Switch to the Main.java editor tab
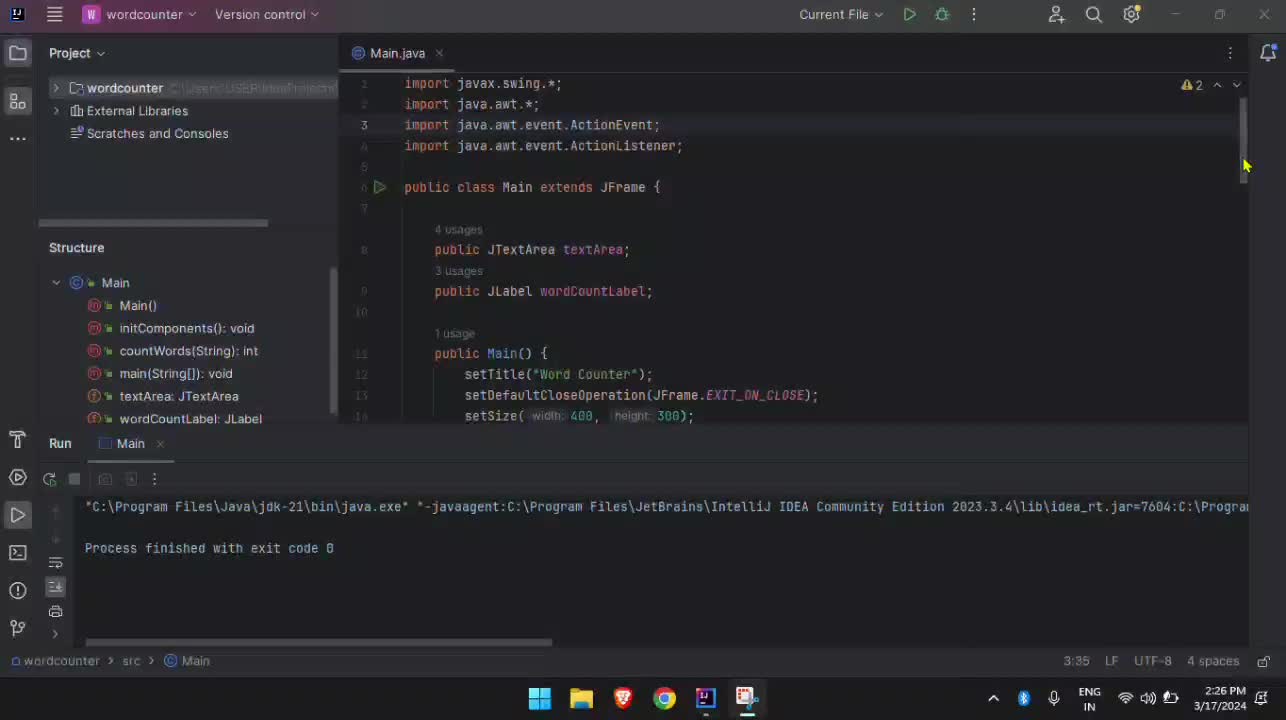The image size is (1286, 720). coord(397,53)
